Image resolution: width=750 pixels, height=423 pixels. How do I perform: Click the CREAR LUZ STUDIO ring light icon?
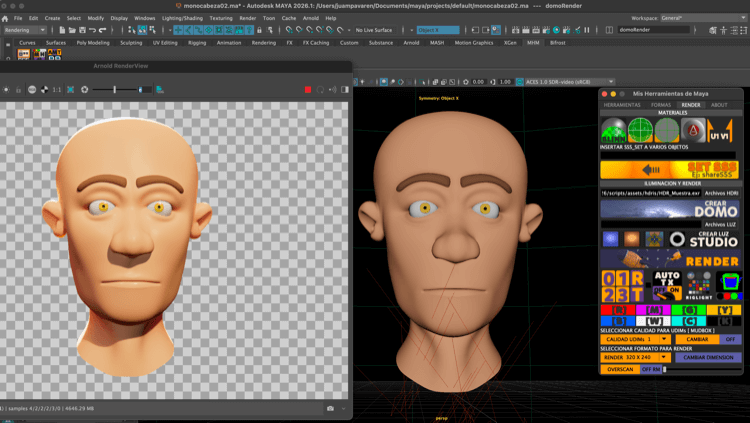coord(677,240)
